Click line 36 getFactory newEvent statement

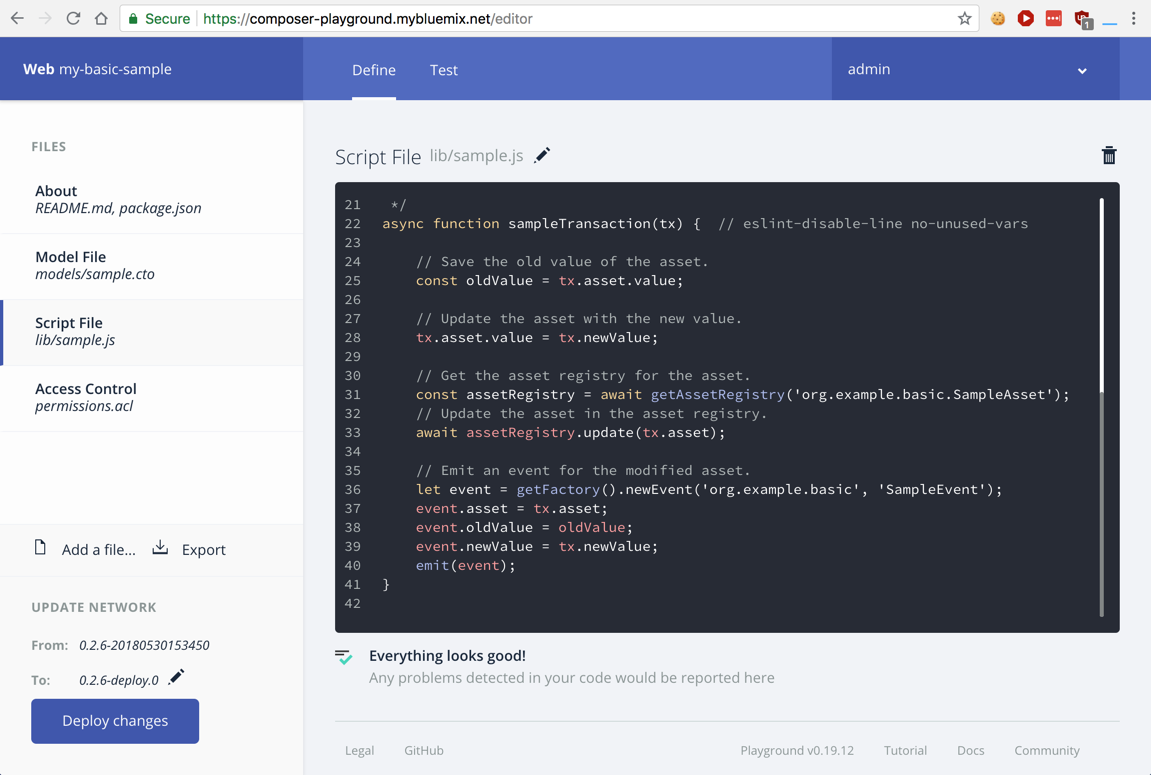(709, 490)
